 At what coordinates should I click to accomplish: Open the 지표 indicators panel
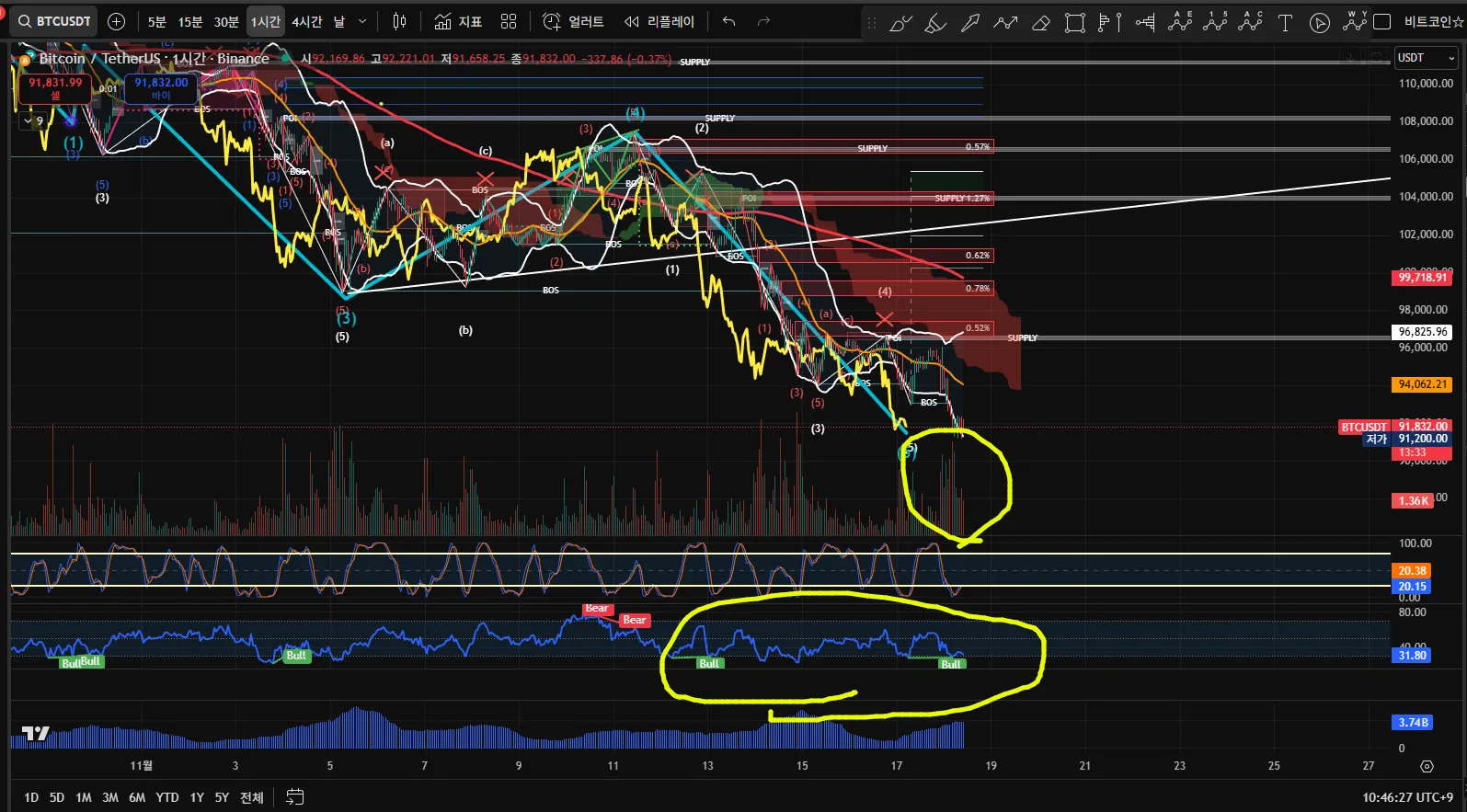[458, 21]
